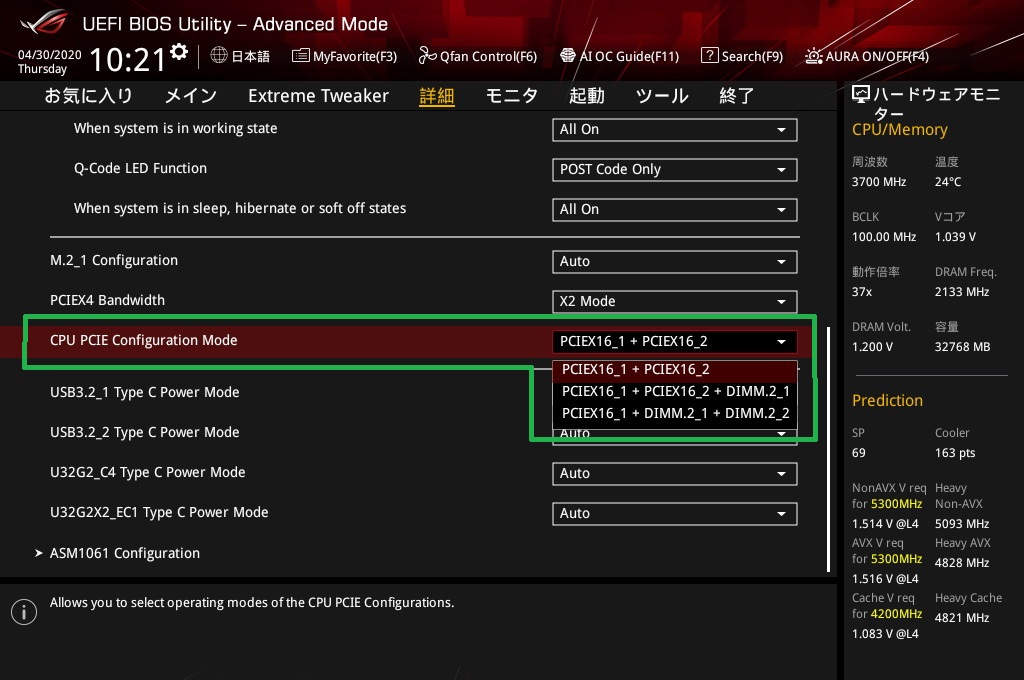Click the 04/30/2020 Thursday date
The image size is (1024, 680).
[x=50, y=62]
